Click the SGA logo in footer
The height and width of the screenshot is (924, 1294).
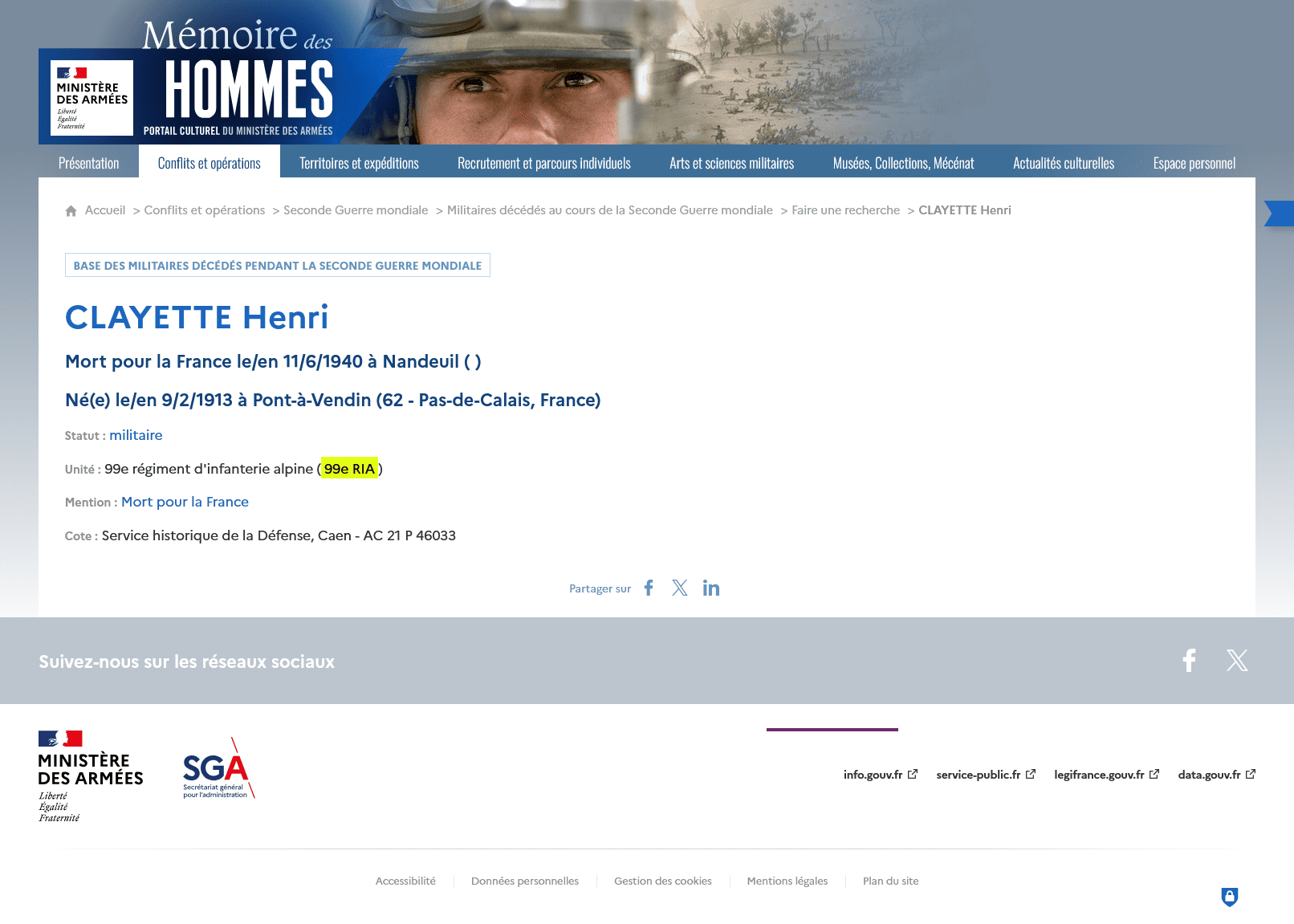click(x=218, y=768)
